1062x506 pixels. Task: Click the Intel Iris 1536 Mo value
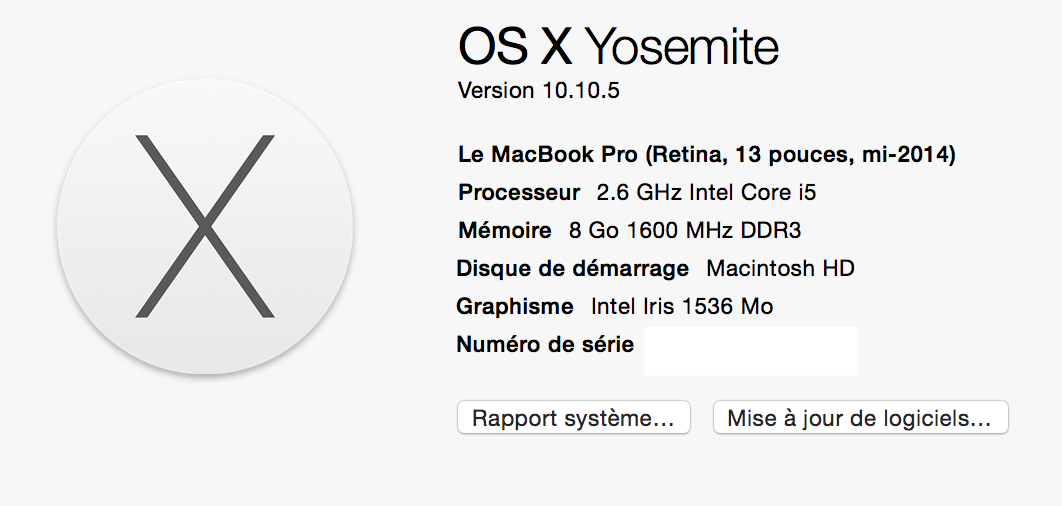point(682,306)
